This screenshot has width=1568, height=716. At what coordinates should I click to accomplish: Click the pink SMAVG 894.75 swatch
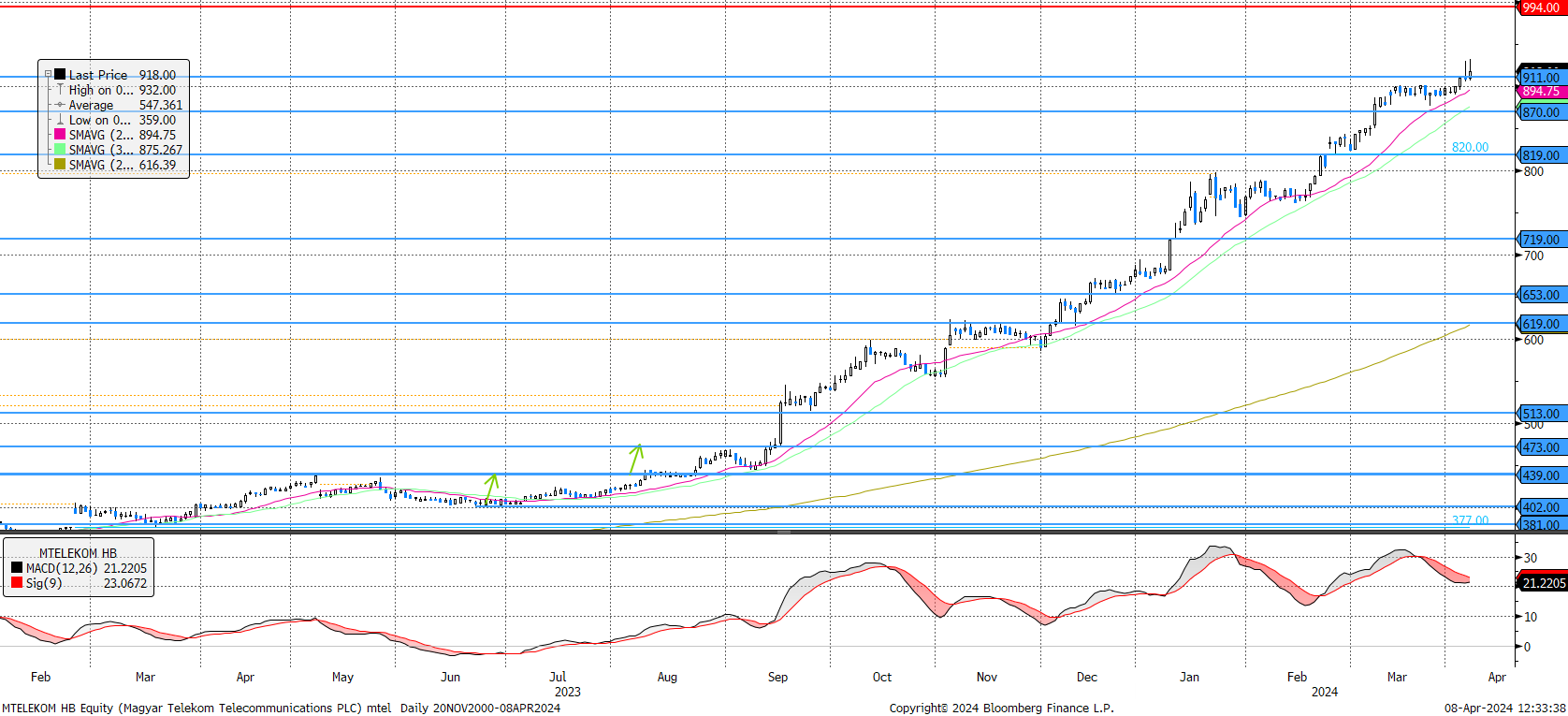(60, 135)
